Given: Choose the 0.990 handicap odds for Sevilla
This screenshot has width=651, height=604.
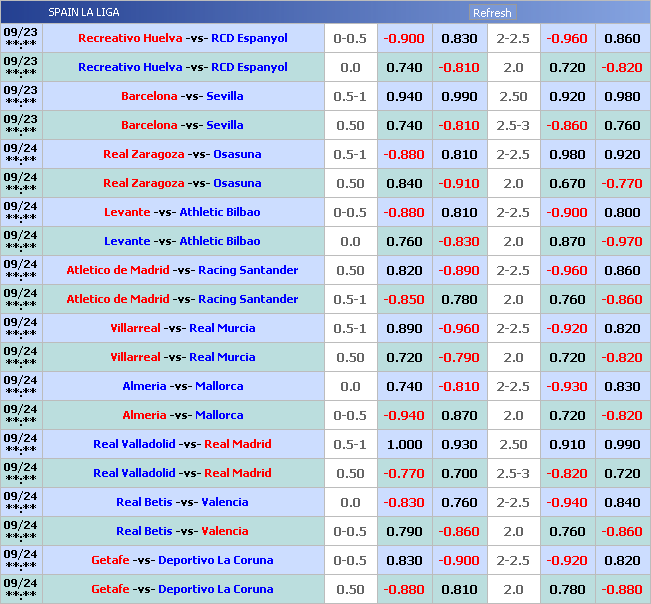Looking at the screenshot, I should click(459, 97).
